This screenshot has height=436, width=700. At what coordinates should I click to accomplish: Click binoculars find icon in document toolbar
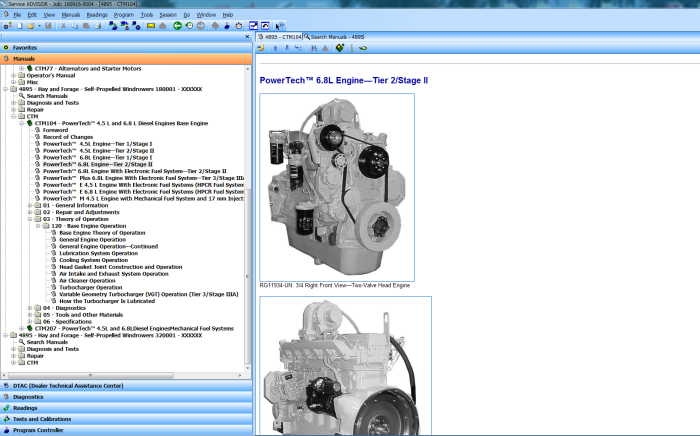[x=313, y=48]
